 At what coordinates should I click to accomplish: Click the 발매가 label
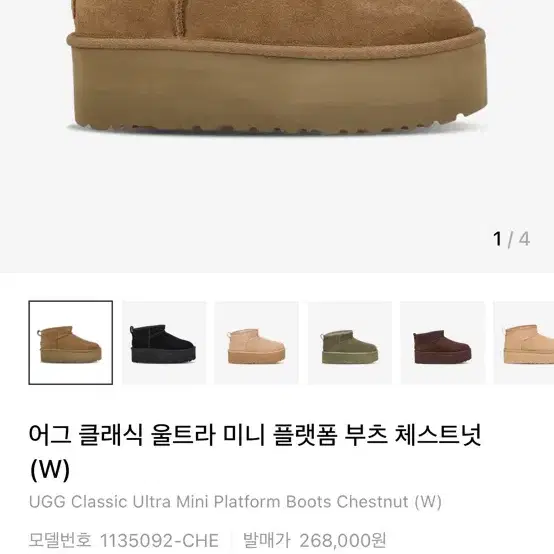pos(266,540)
